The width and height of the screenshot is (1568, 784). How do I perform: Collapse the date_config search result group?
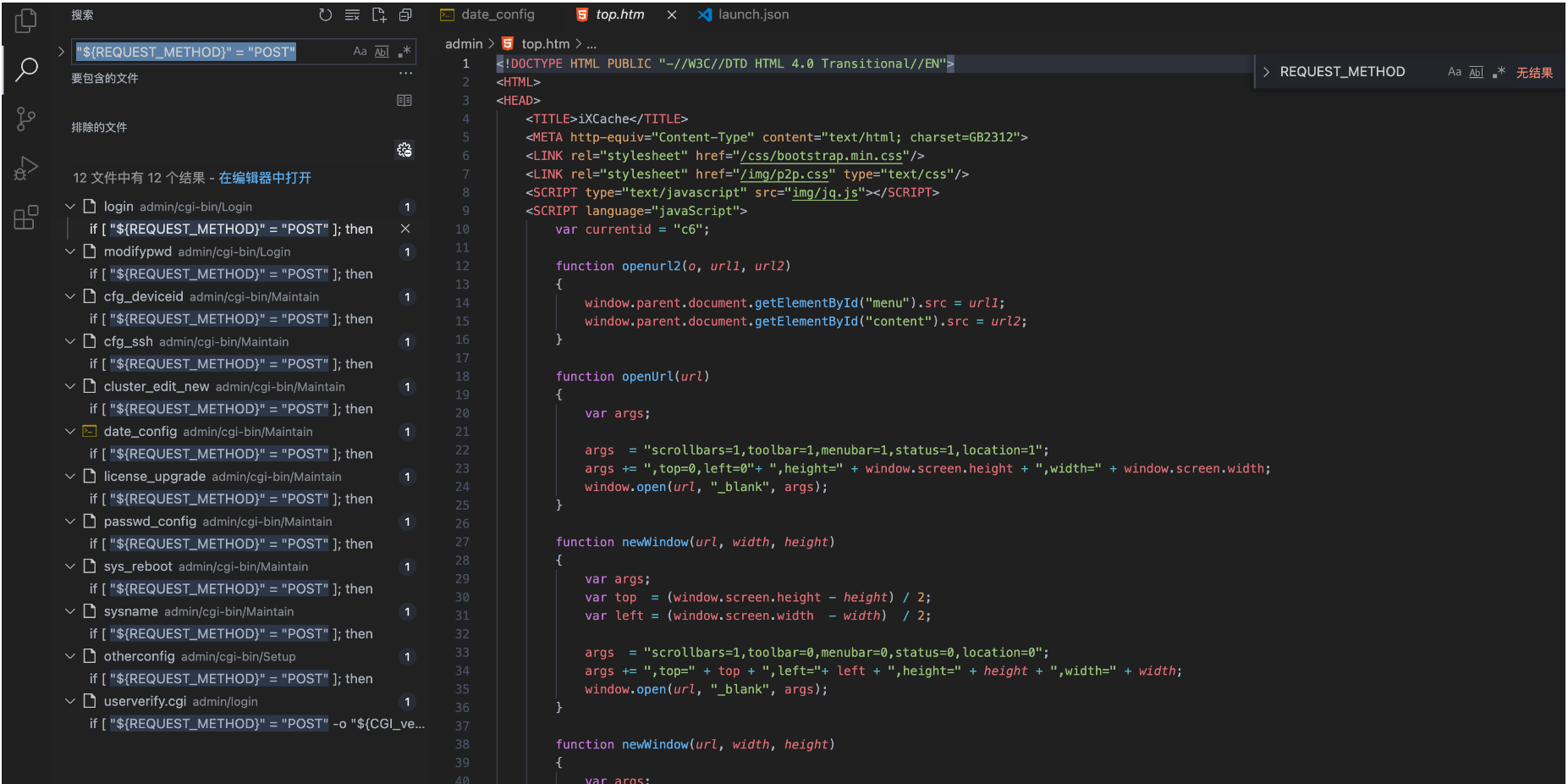click(x=70, y=432)
